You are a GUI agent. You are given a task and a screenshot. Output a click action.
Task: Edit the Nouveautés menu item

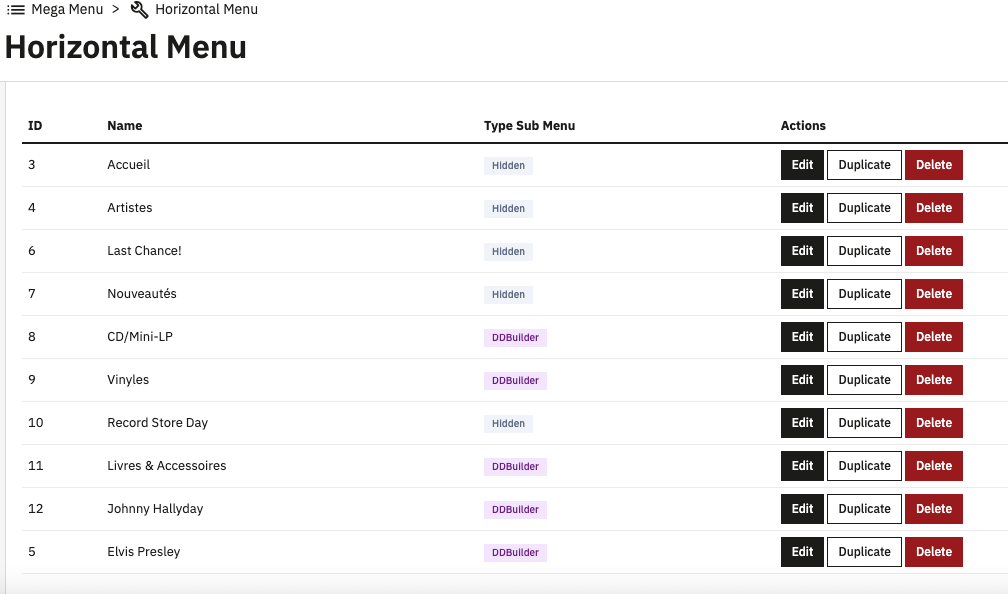[x=802, y=294]
